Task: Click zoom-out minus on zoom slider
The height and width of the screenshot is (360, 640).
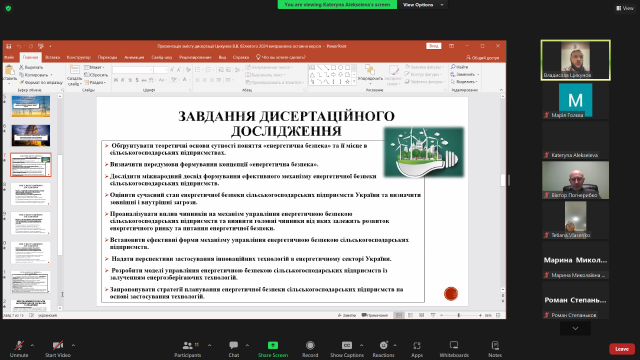Action: (x=442, y=315)
